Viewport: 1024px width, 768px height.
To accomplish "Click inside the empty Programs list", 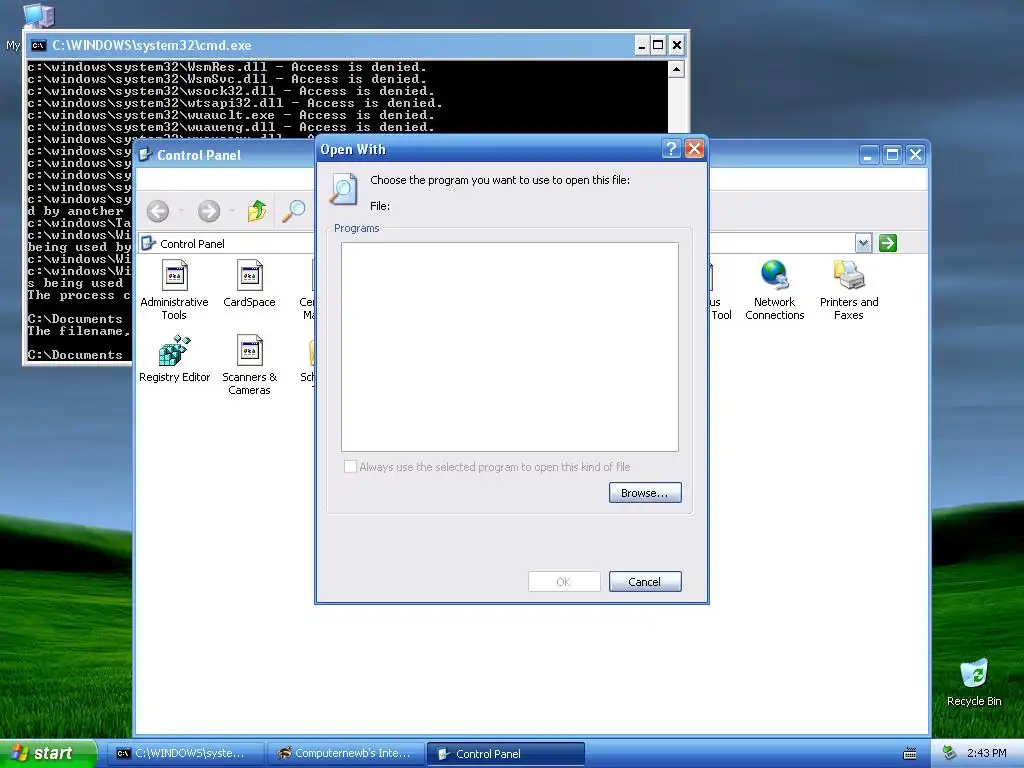I will 509,347.
